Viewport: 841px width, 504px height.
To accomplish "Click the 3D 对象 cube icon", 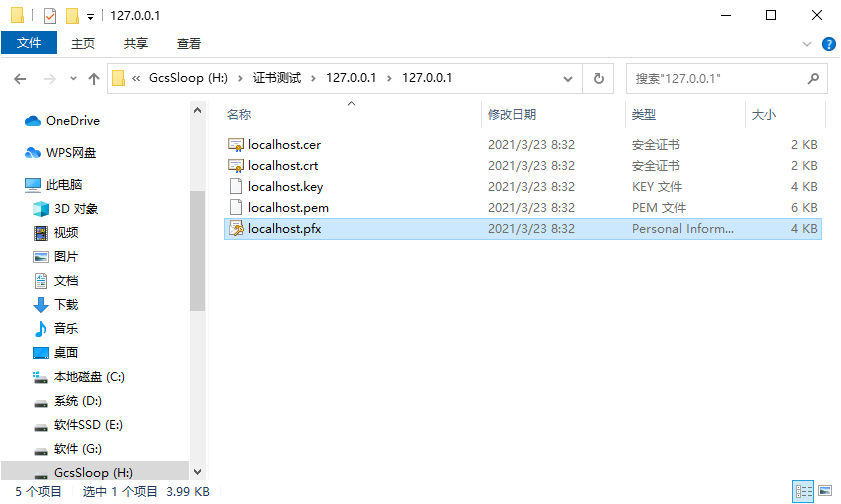I will [41, 209].
